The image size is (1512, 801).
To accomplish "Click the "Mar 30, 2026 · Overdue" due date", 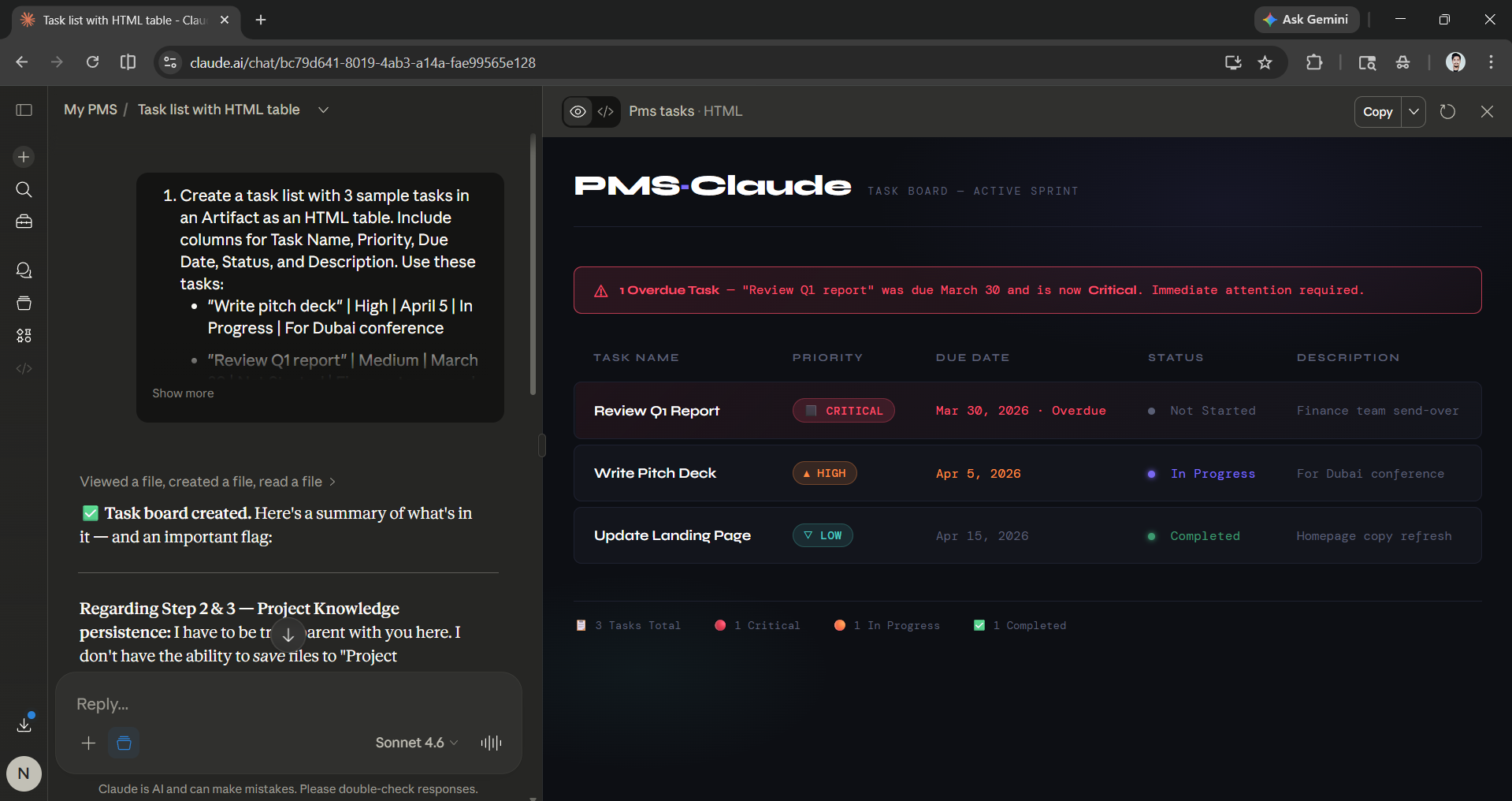I will point(1020,411).
